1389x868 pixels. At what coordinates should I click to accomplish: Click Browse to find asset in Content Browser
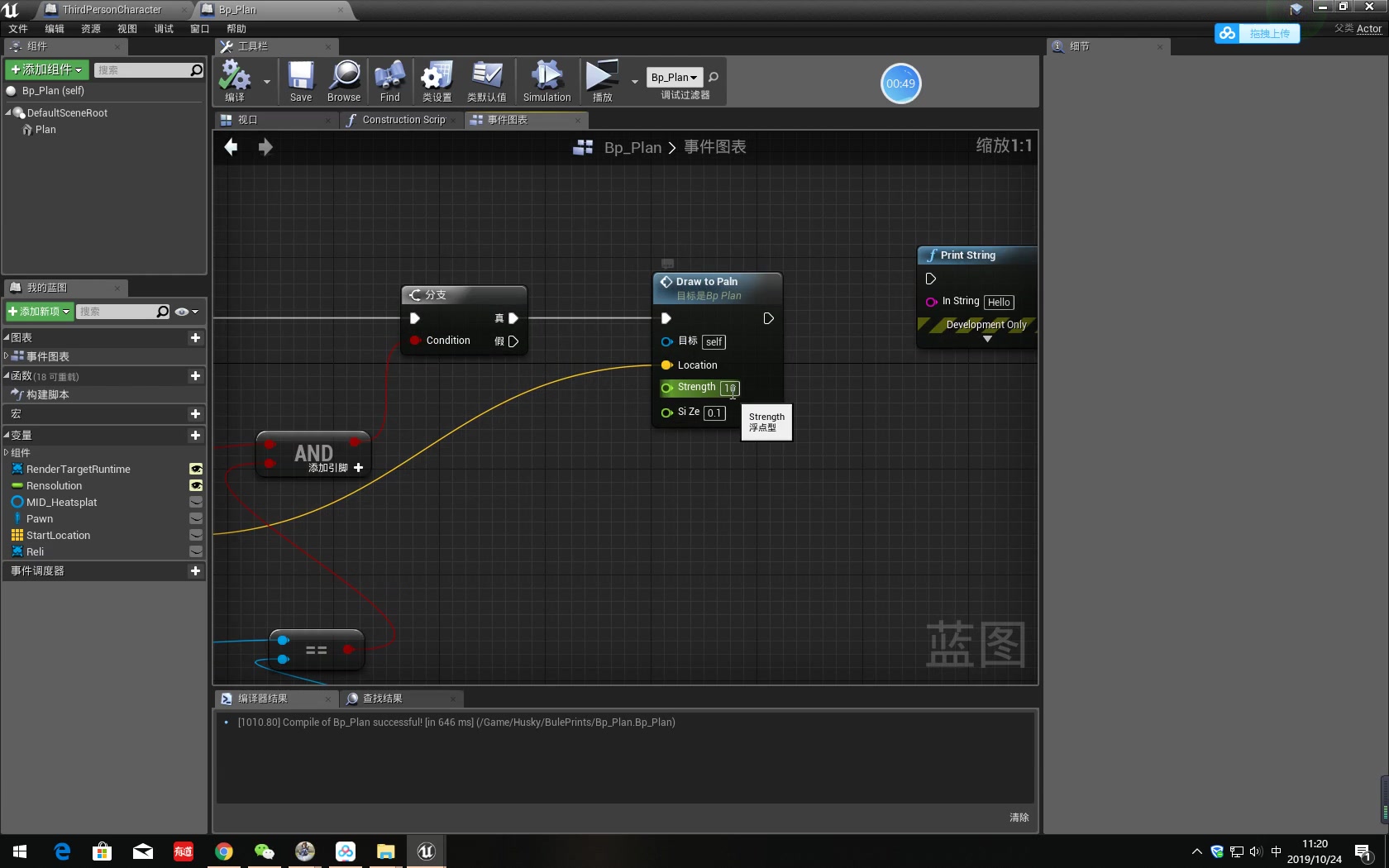343,80
